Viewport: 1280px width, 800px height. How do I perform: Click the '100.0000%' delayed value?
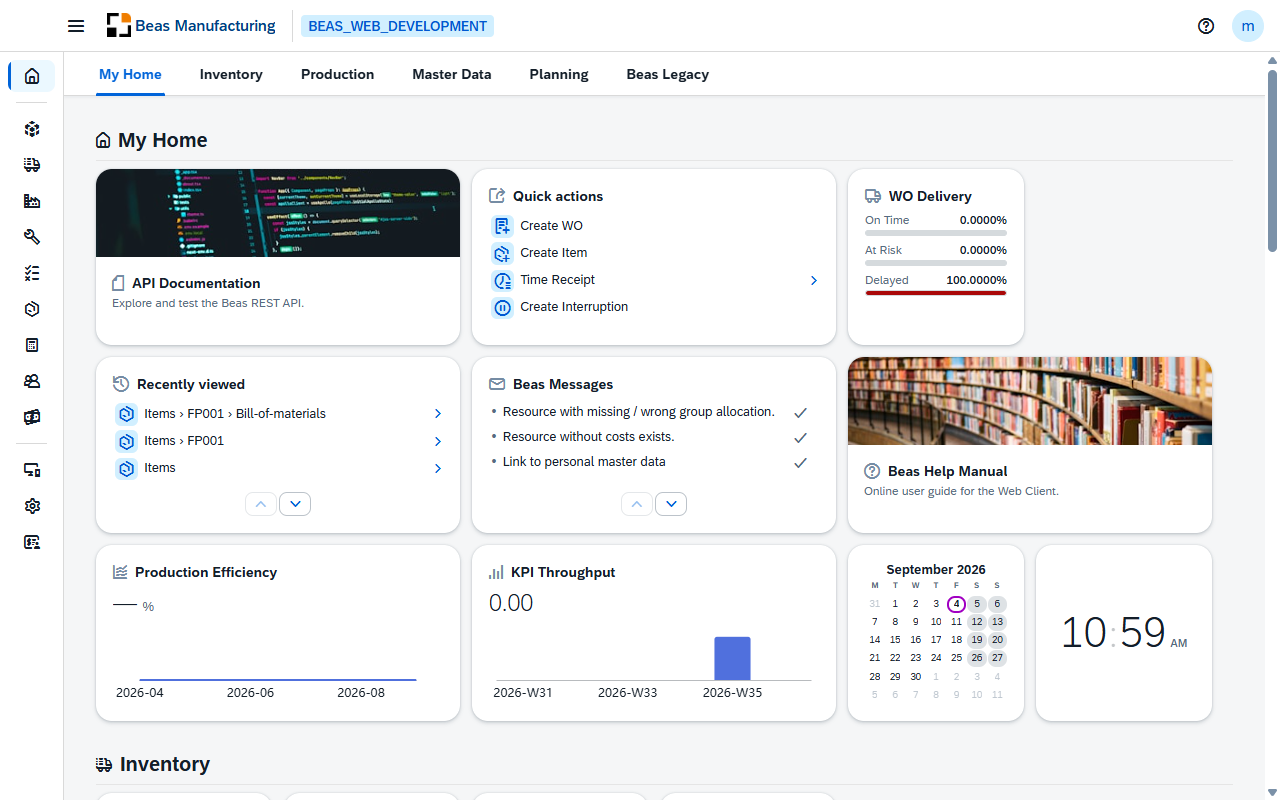977,280
